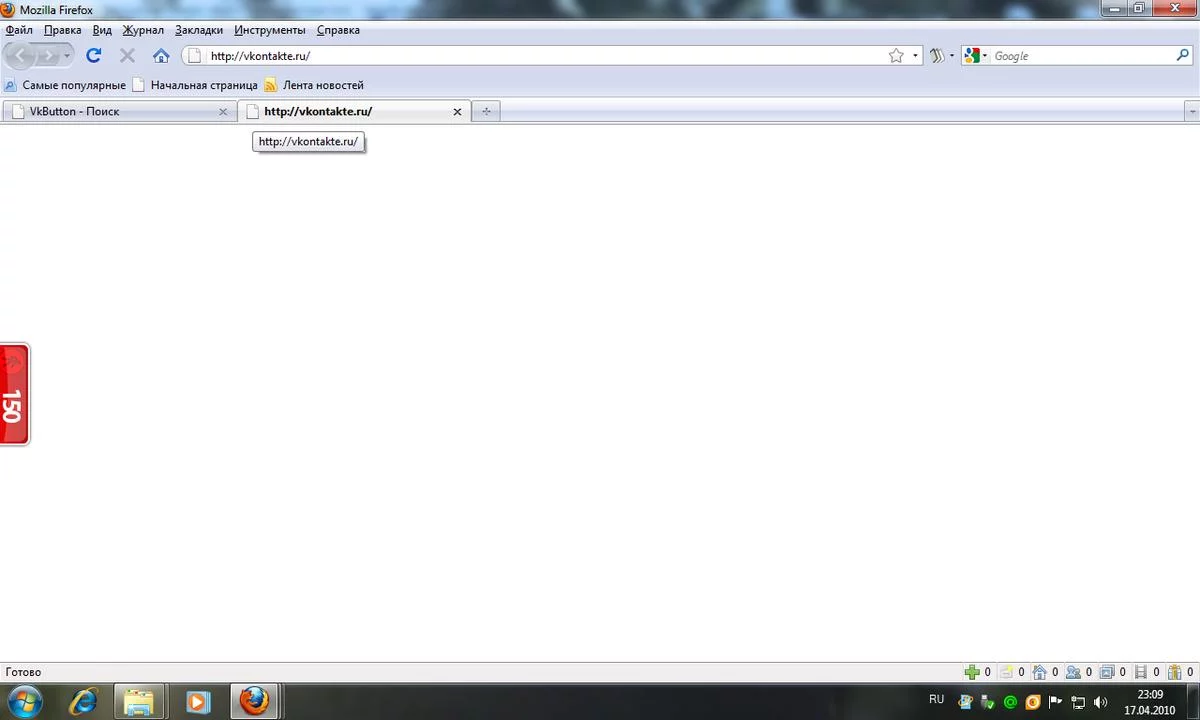
Task: Click the video film-strip counter in status bar
Action: coord(1146,672)
